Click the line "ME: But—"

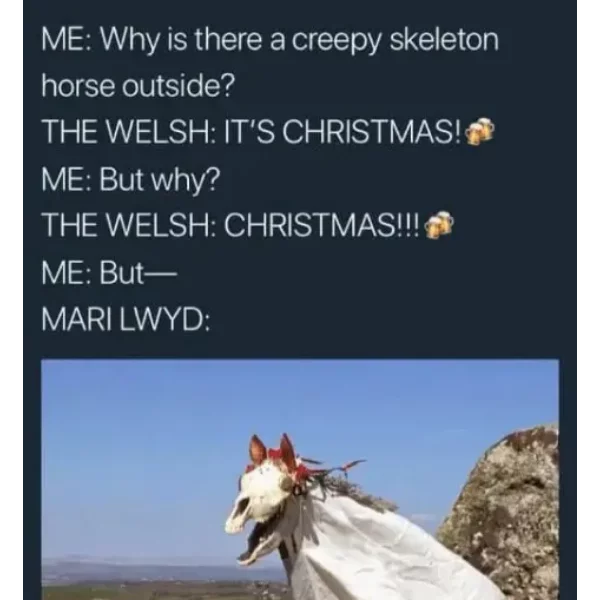coord(109,273)
